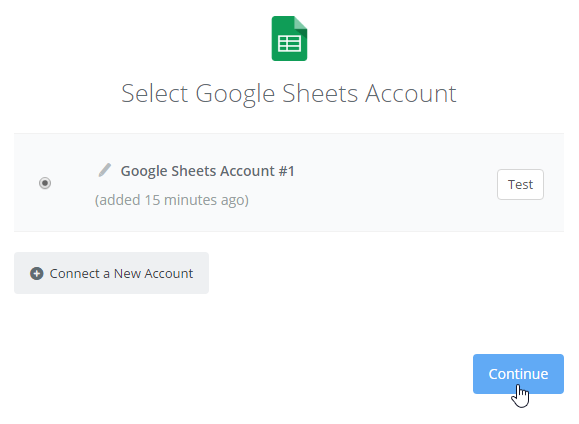Screen dimensions: 579x424
Task: Click the round plus circle icon
Action: [37, 274]
